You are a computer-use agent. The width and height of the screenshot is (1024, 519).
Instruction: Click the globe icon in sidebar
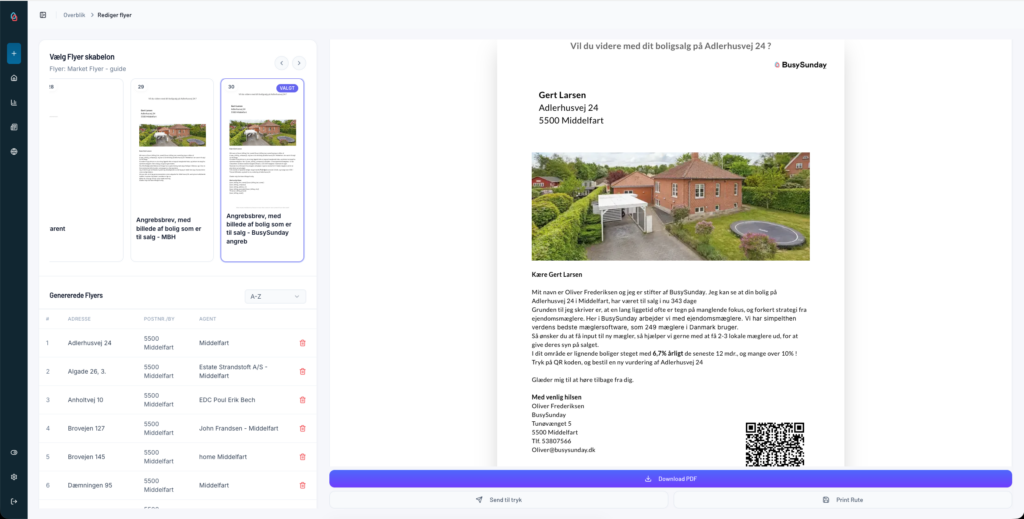tap(14, 151)
